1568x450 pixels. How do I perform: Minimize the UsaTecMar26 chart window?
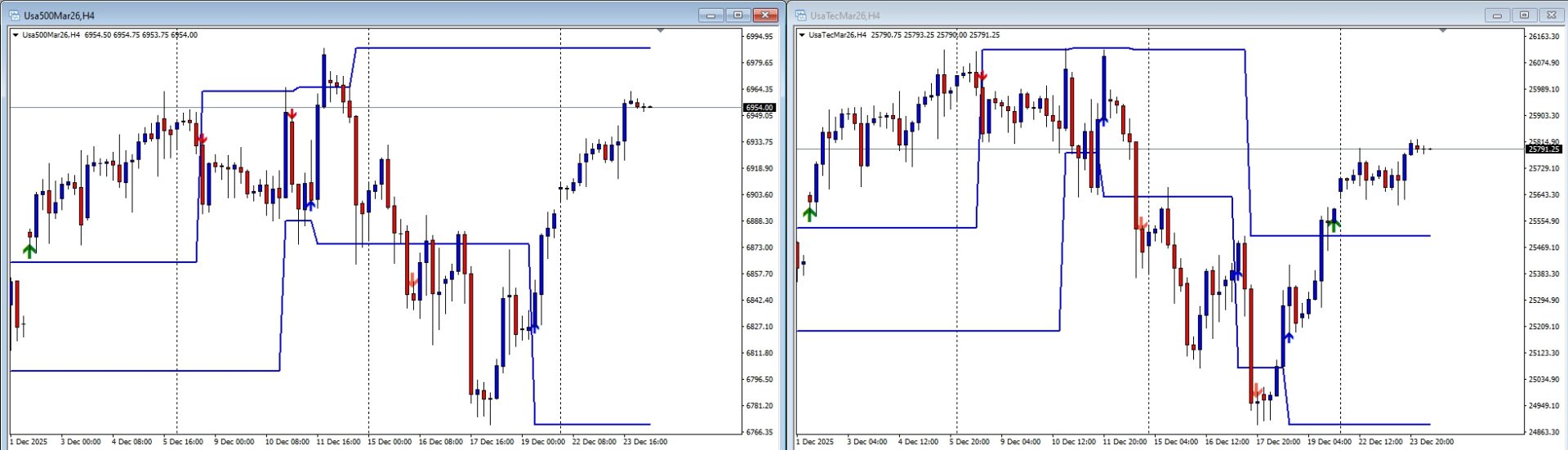1497,16
